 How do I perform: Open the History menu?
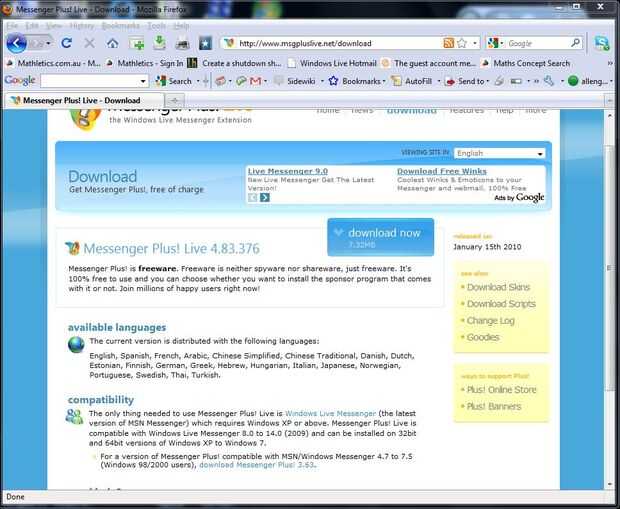tap(82, 26)
